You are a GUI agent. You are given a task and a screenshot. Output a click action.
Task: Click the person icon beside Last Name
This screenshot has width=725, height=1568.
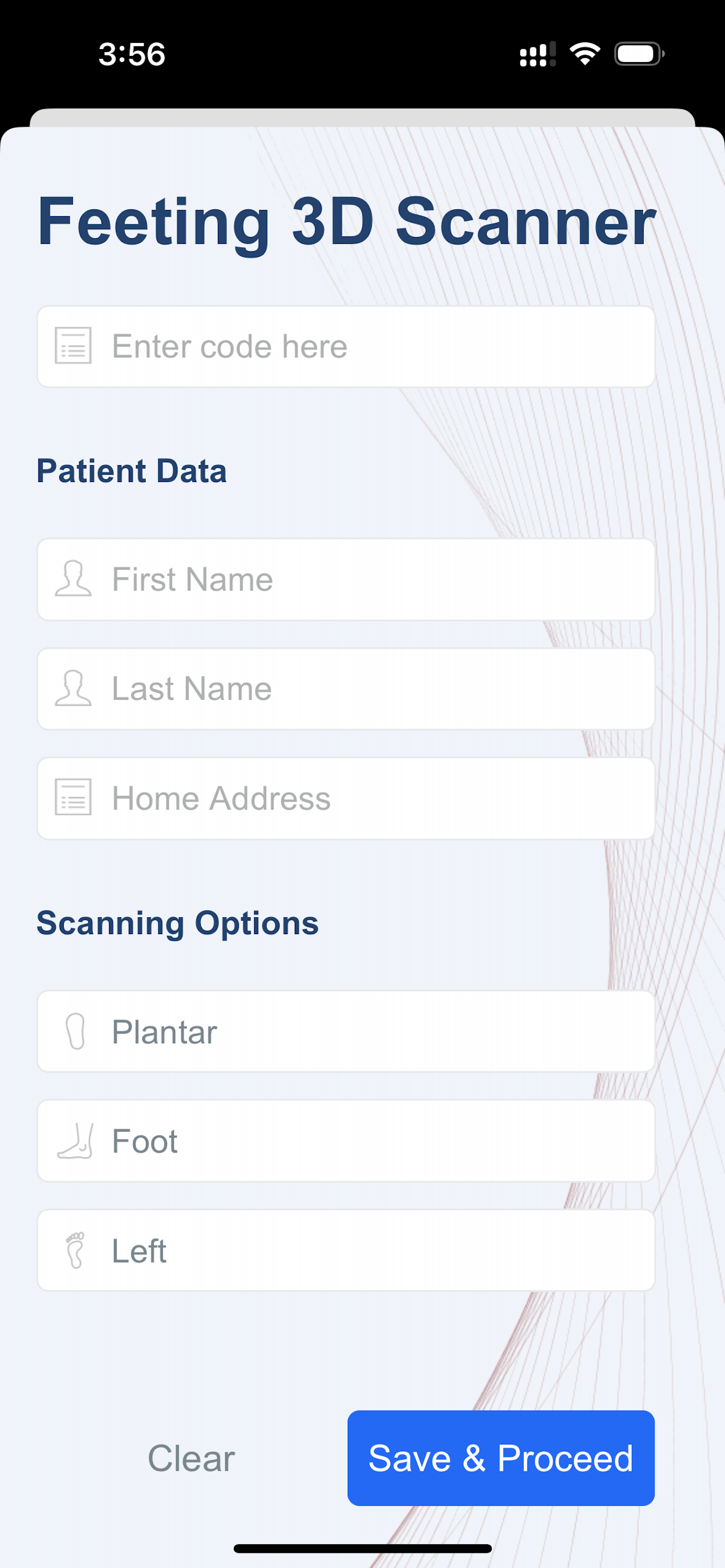(73, 689)
